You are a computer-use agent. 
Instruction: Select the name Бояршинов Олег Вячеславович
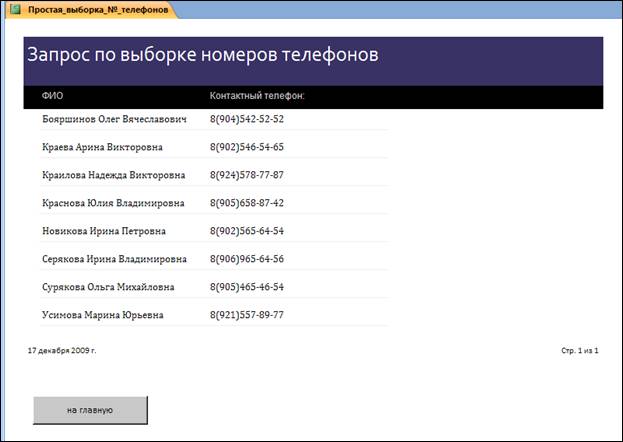click(x=115, y=119)
